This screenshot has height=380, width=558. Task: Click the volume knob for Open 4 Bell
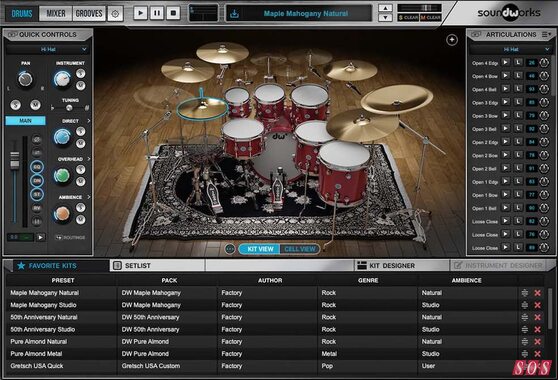coord(544,89)
